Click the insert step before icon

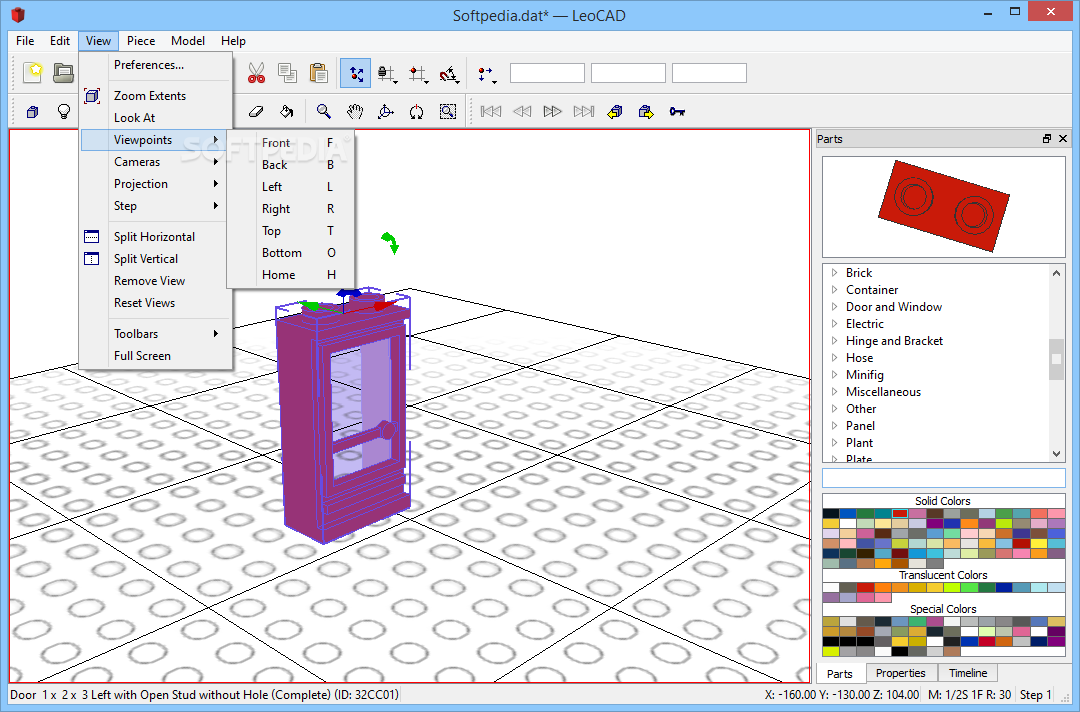pos(615,112)
